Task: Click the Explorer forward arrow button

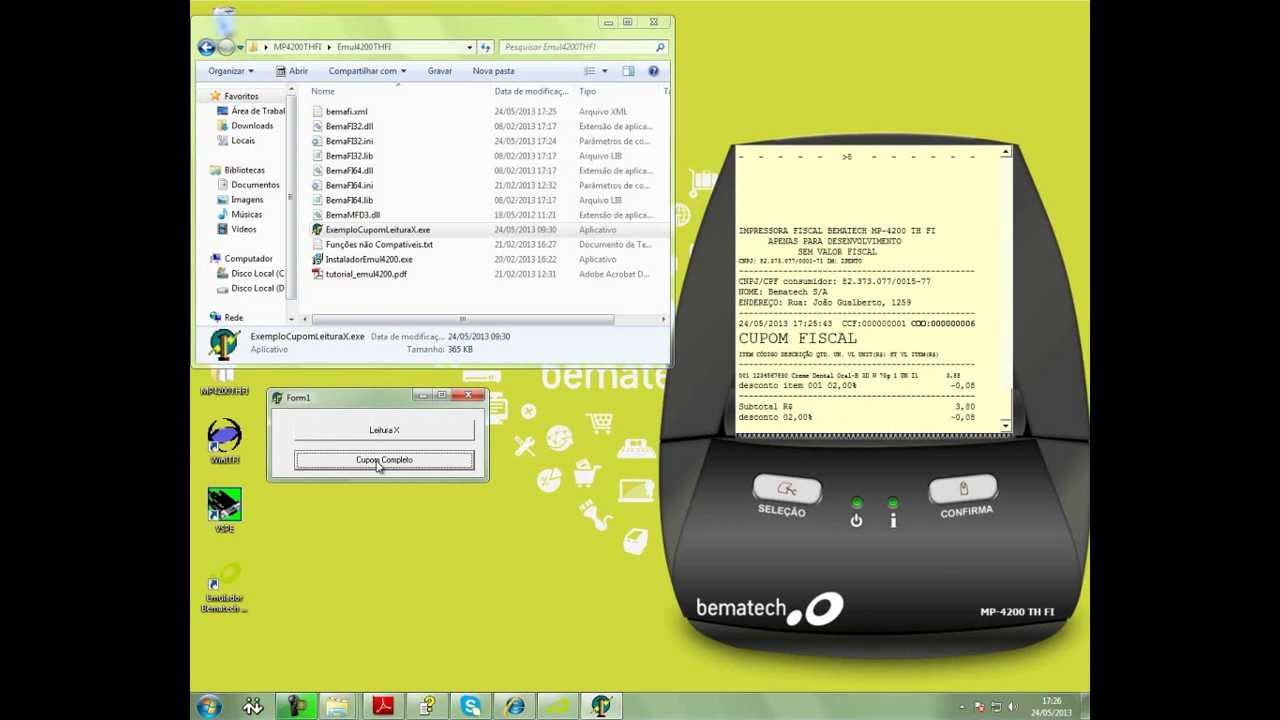Action: [x=226, y=47]
